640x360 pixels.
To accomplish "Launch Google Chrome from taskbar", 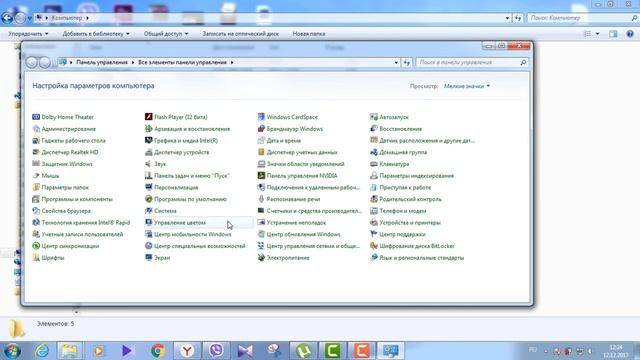I will coord(158,351).
